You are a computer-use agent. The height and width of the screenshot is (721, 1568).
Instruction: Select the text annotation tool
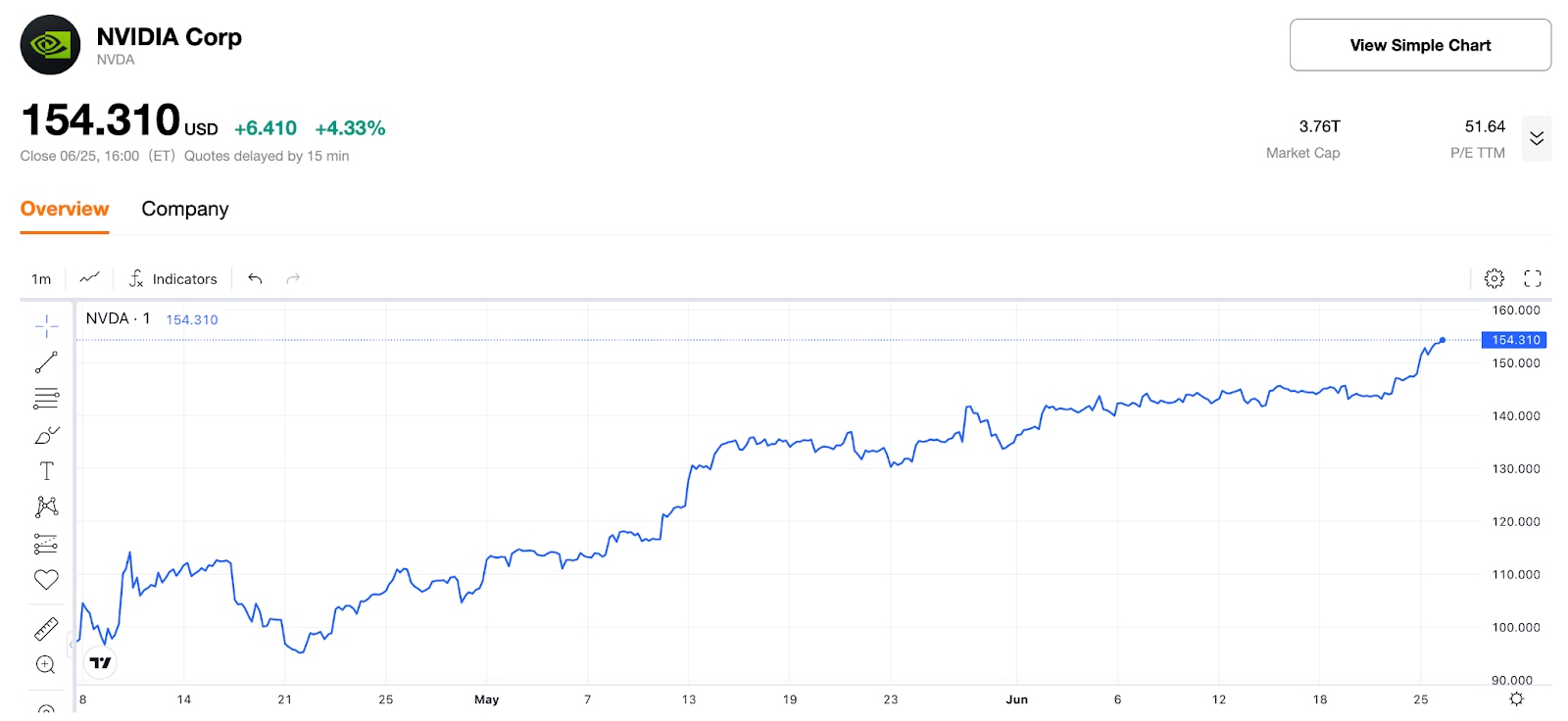(x=46, y=471)
